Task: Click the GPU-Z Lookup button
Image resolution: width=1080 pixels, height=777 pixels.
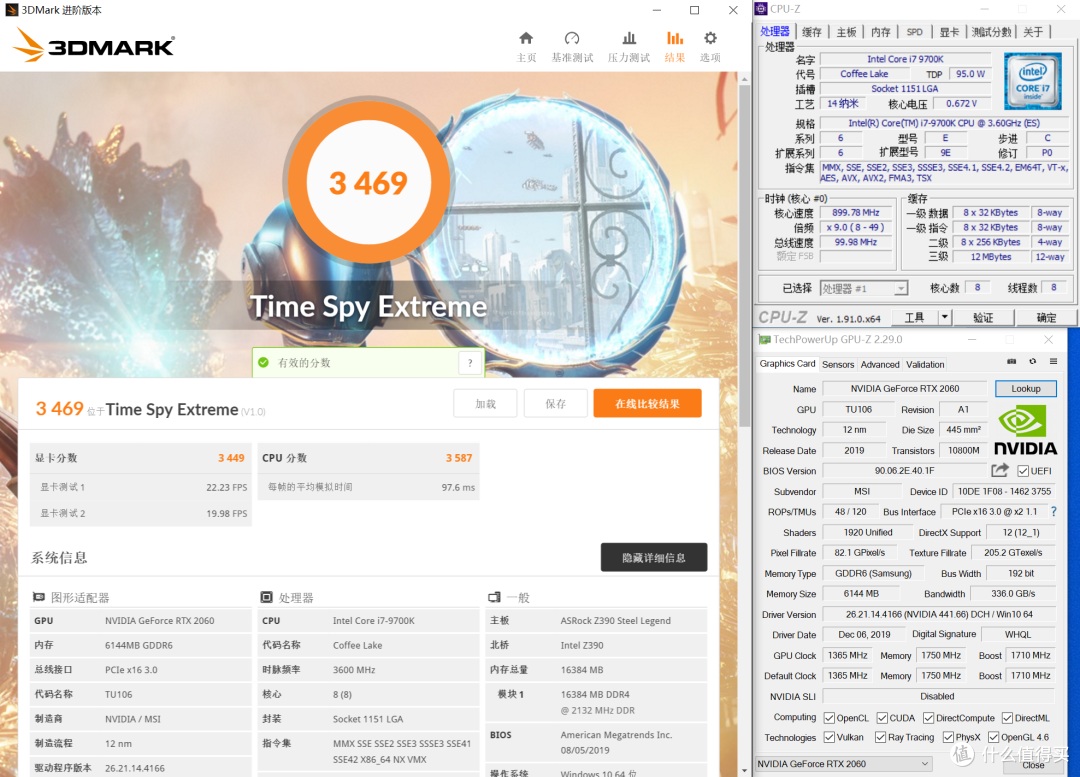Action: pos(1026,388)
